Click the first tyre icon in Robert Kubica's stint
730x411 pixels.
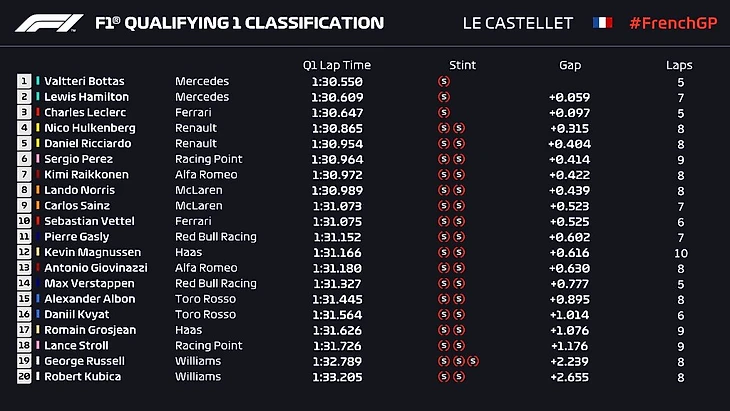444,377
